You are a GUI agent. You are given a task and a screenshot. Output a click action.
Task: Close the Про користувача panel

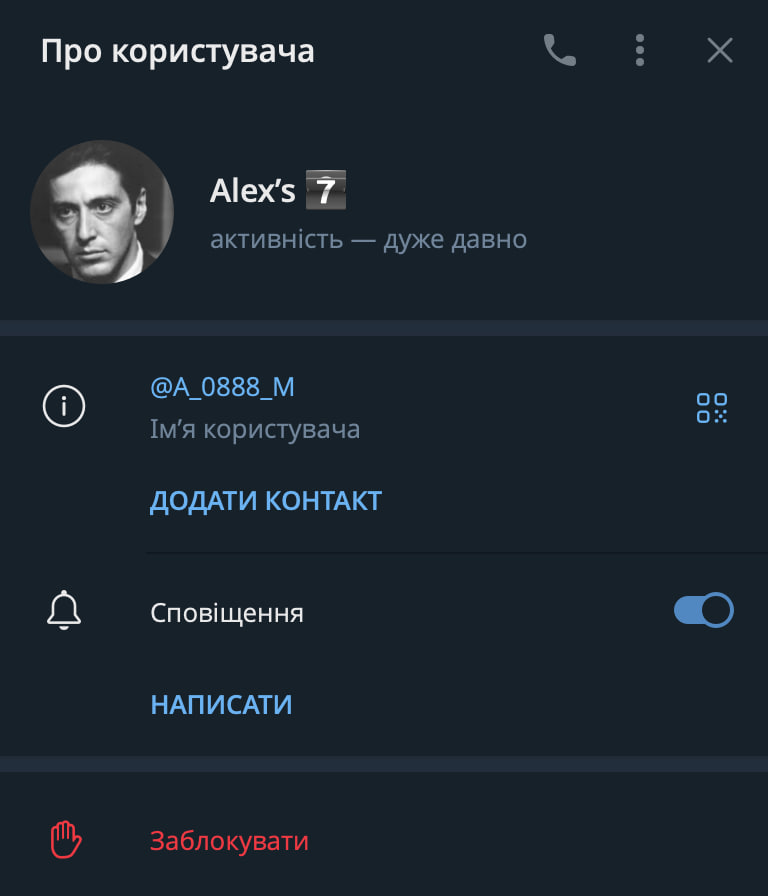[720, 50]
